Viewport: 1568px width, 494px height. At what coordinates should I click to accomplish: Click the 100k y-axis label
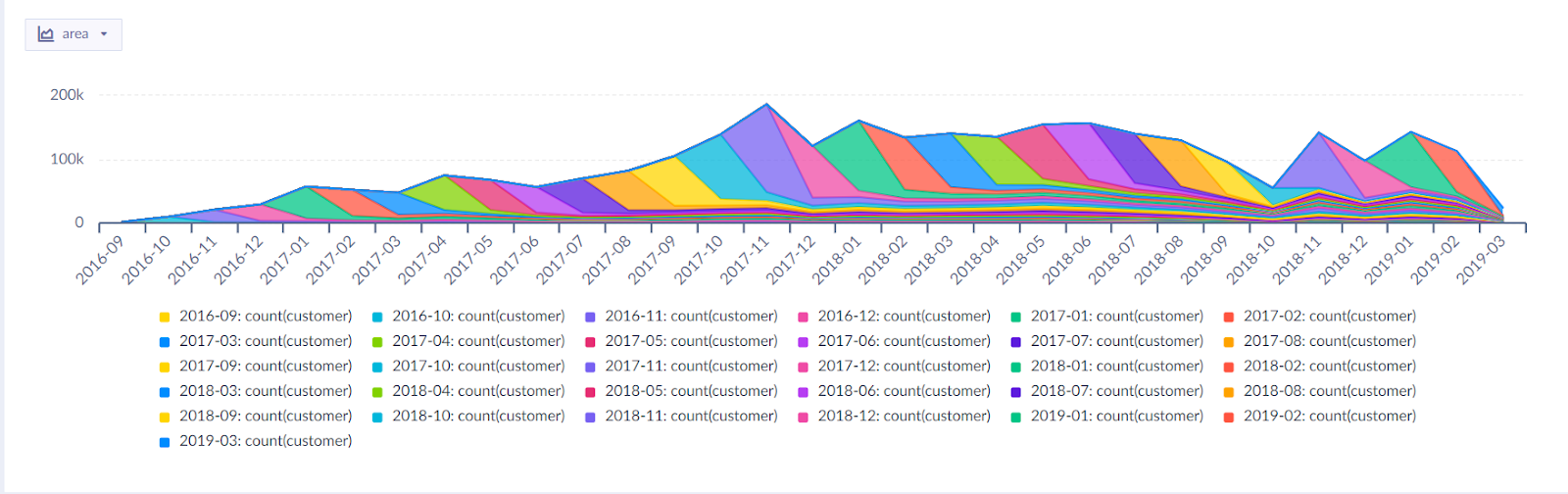[x=67, y=159]
